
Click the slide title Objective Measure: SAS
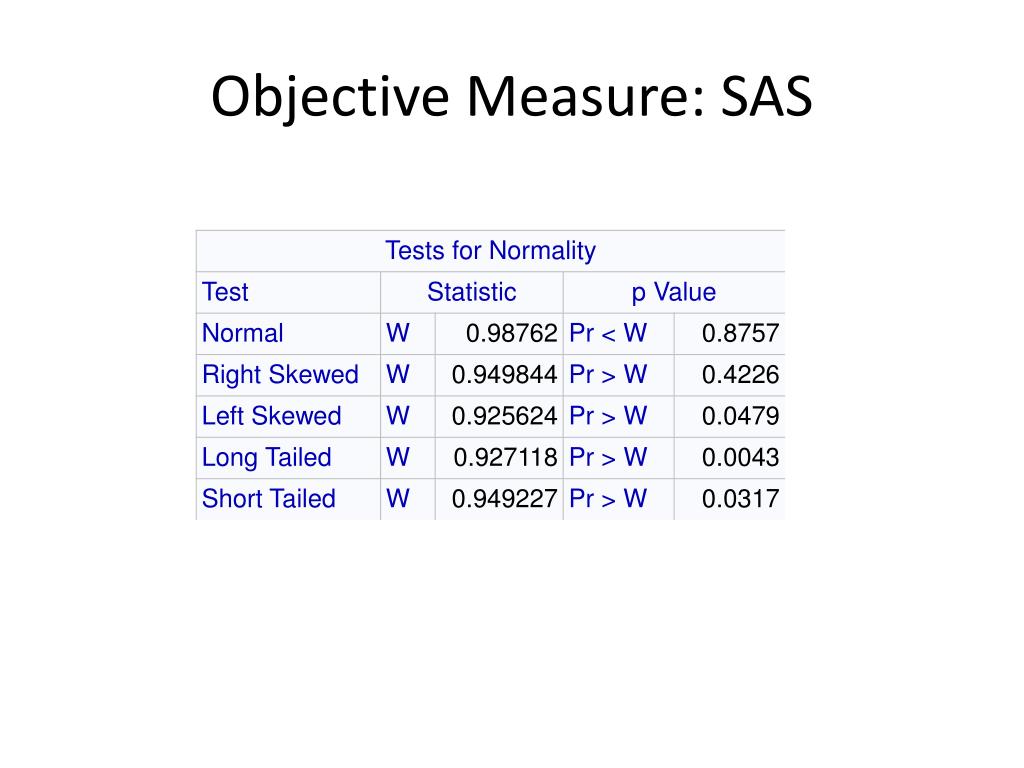[511, 97]
